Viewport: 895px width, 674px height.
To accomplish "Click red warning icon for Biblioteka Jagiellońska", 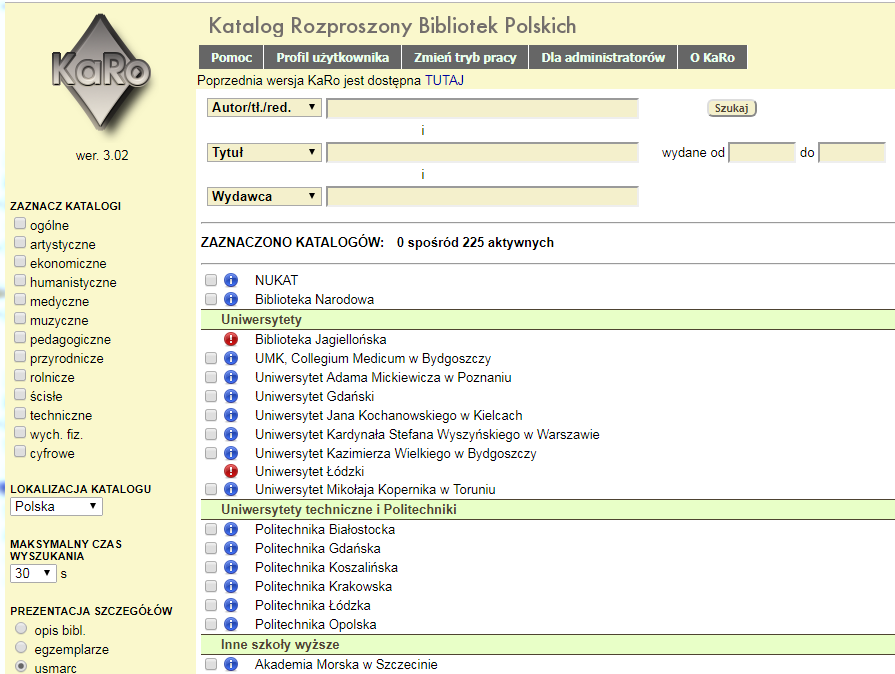I will point(231,340).
